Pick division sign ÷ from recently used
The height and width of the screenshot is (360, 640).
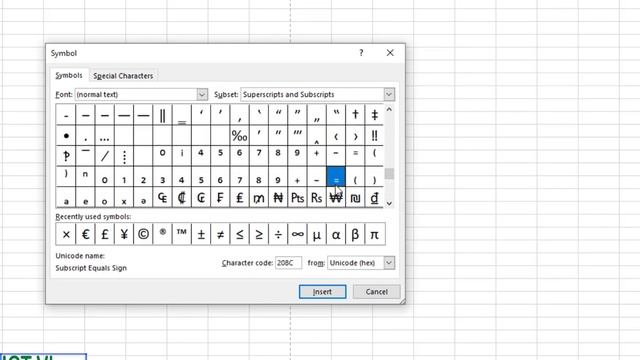pos(278,234)
